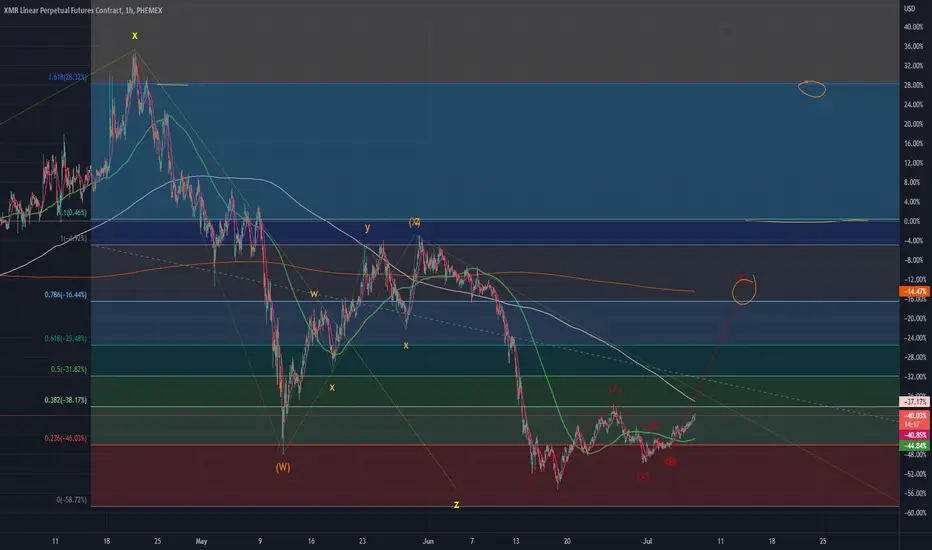
Task: Select the USD currency label on price axis
Action: click(909, 8)
